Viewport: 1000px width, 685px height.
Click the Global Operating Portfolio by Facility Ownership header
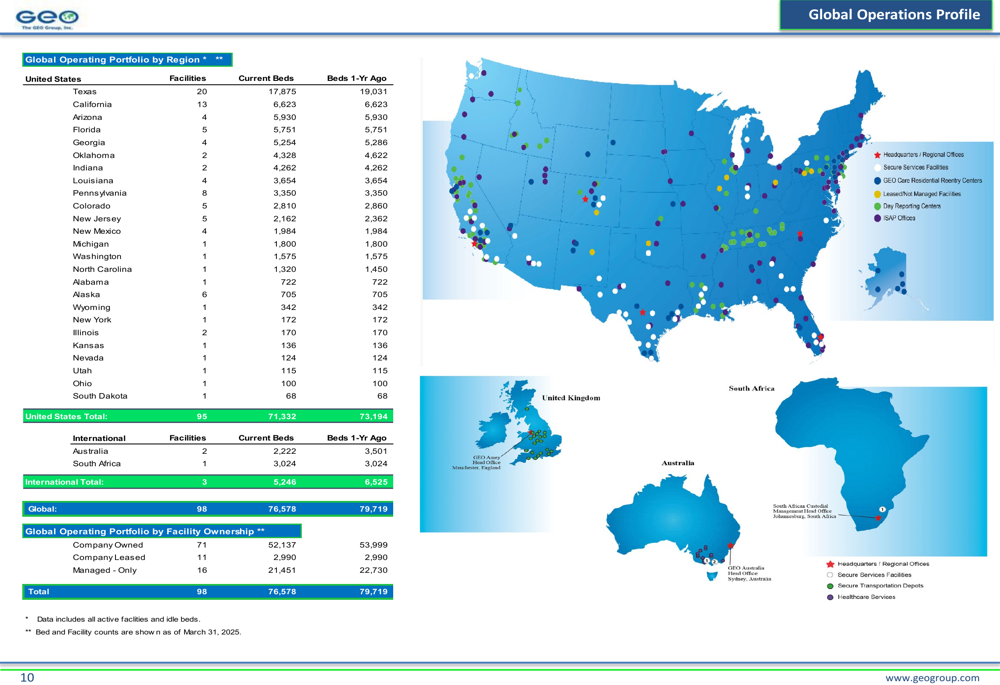tap(162, 531)
